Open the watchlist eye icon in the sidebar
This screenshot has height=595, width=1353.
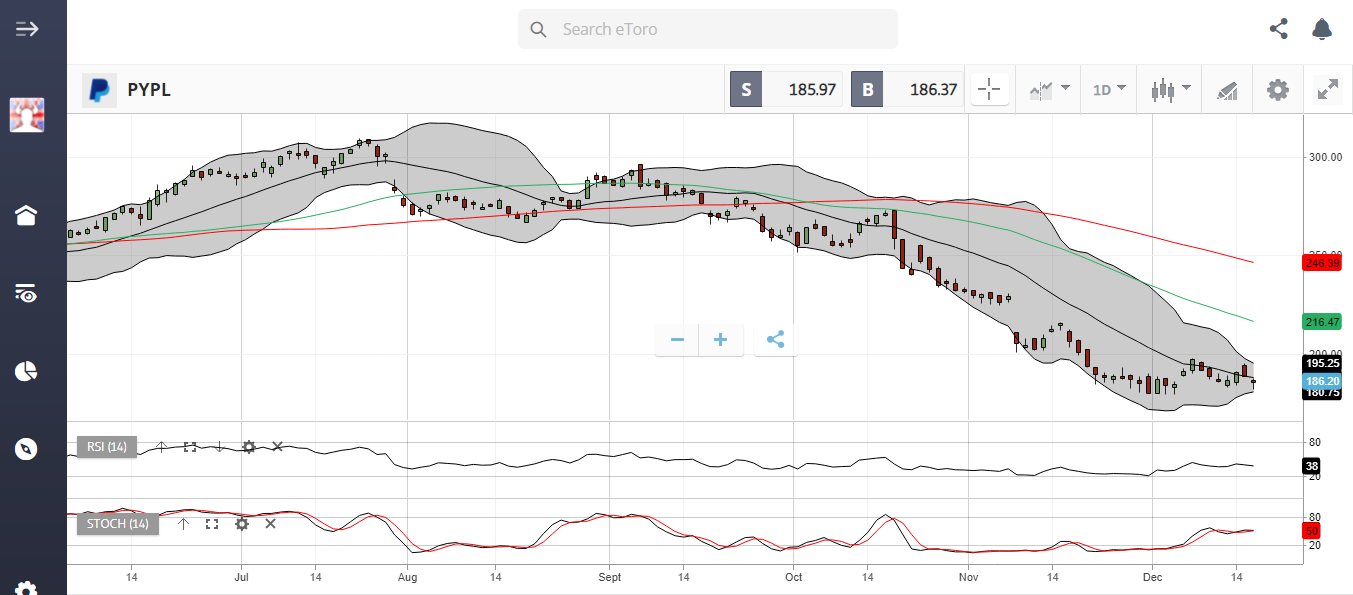[27, 293]
